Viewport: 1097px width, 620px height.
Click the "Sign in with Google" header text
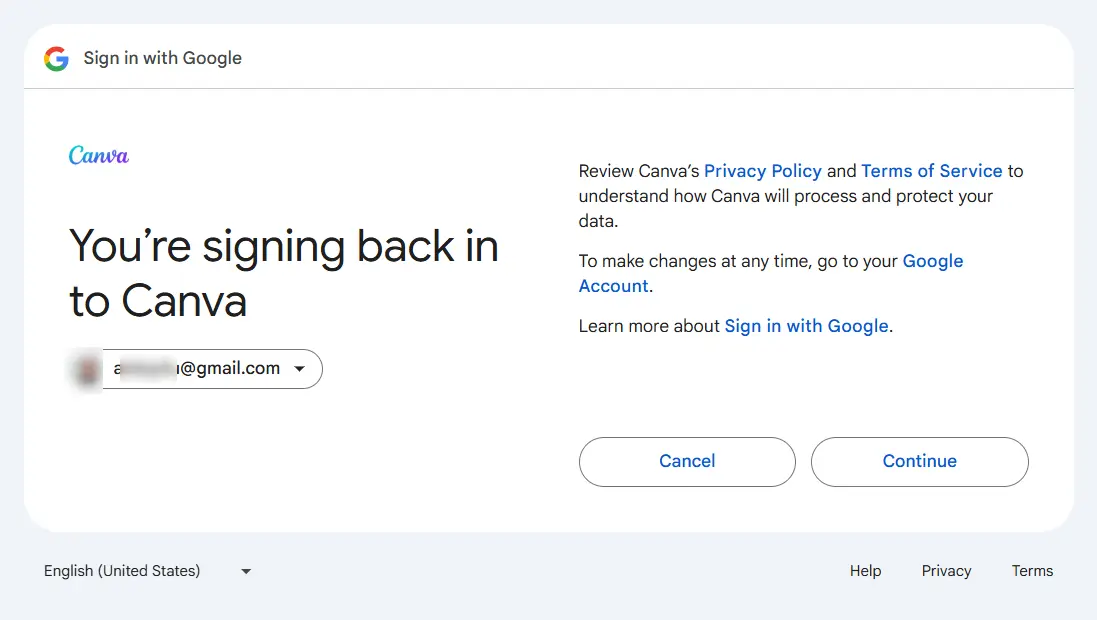pyautogui.click(x=162, y=58)
